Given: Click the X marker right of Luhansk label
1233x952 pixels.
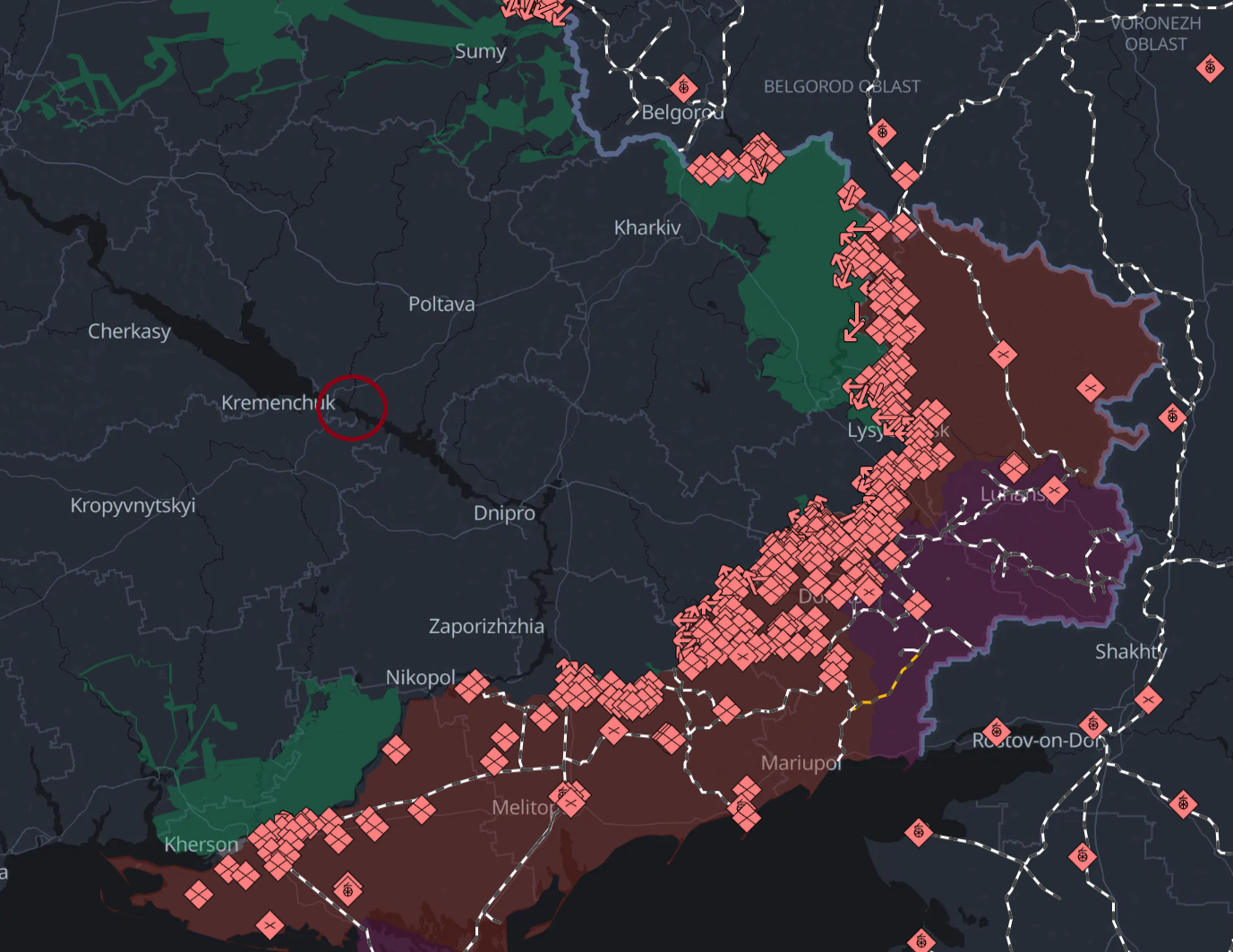Looking at the screenshot, I should click(1054, 490).
